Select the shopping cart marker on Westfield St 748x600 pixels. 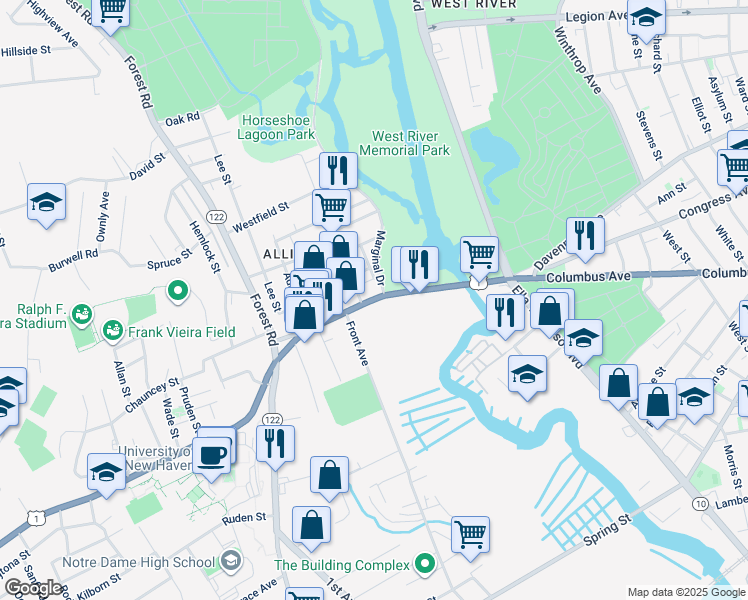[332, 208]
